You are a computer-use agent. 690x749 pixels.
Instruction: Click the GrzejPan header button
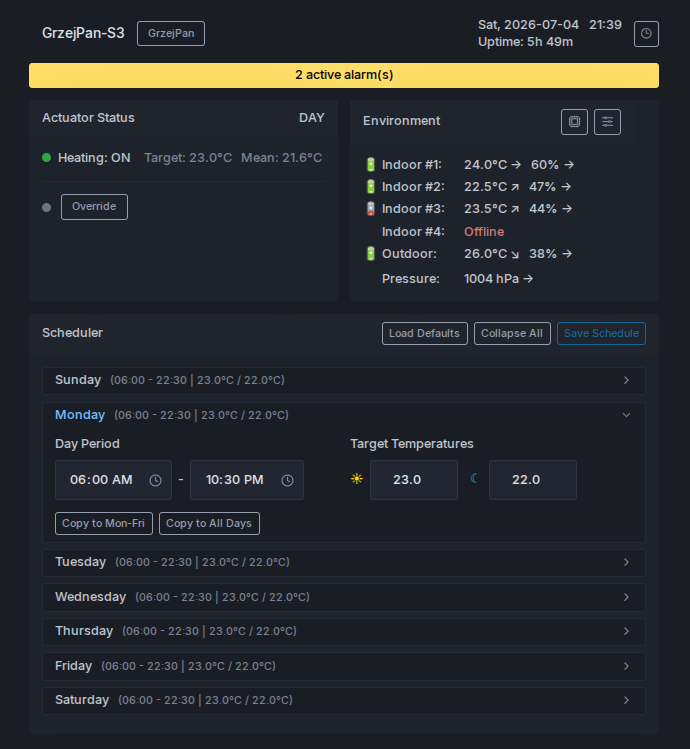click(171, 33)
